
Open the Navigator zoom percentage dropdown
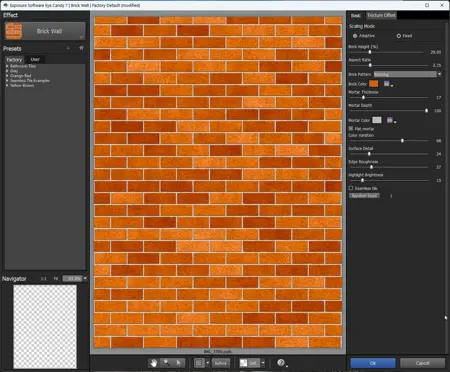[x=75, y=278]
